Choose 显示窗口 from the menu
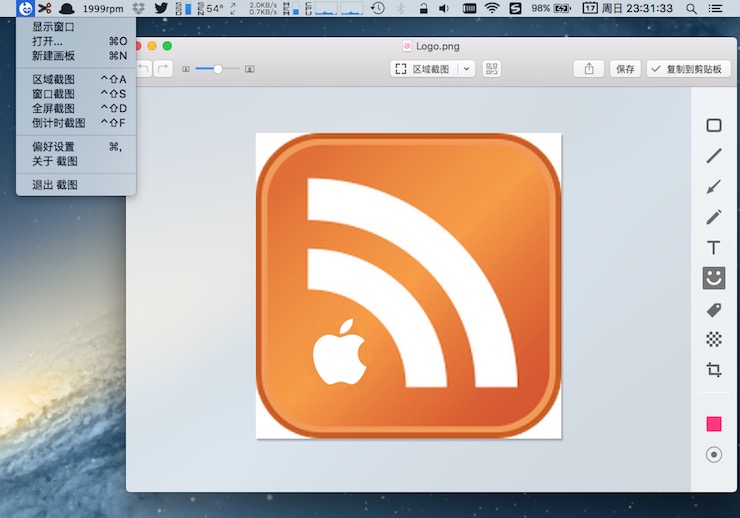Viewport: 740px width, 518px height. (76, 27)
